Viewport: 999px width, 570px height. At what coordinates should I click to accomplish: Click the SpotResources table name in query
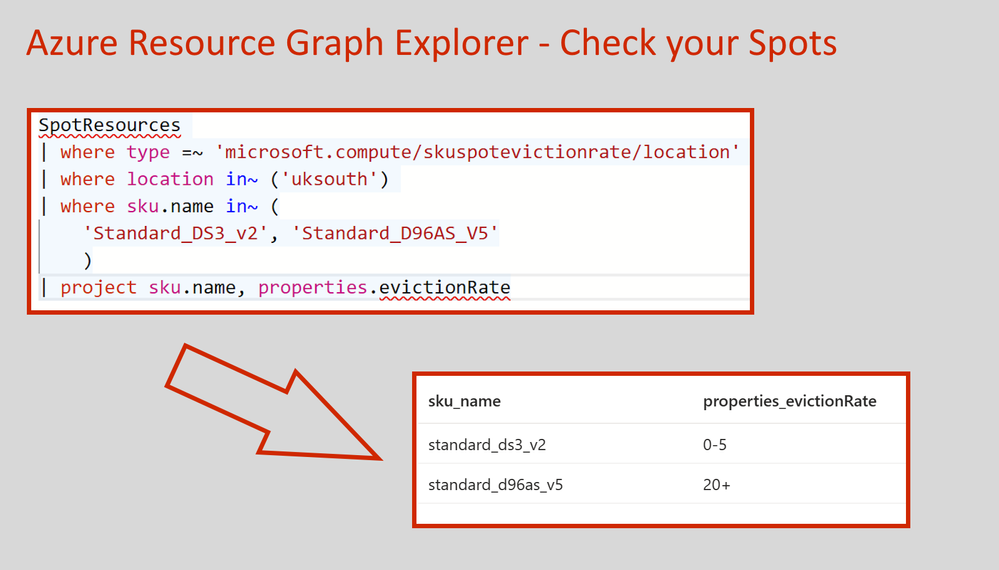tap(110, 126)
